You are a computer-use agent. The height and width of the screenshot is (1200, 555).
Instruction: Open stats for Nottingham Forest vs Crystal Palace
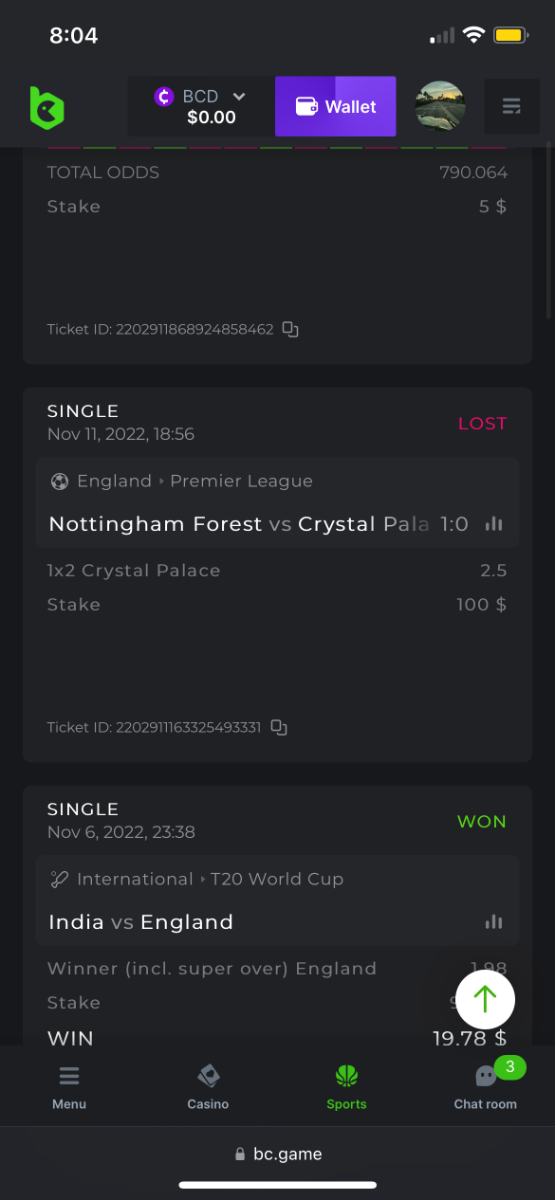click(493, 524)
